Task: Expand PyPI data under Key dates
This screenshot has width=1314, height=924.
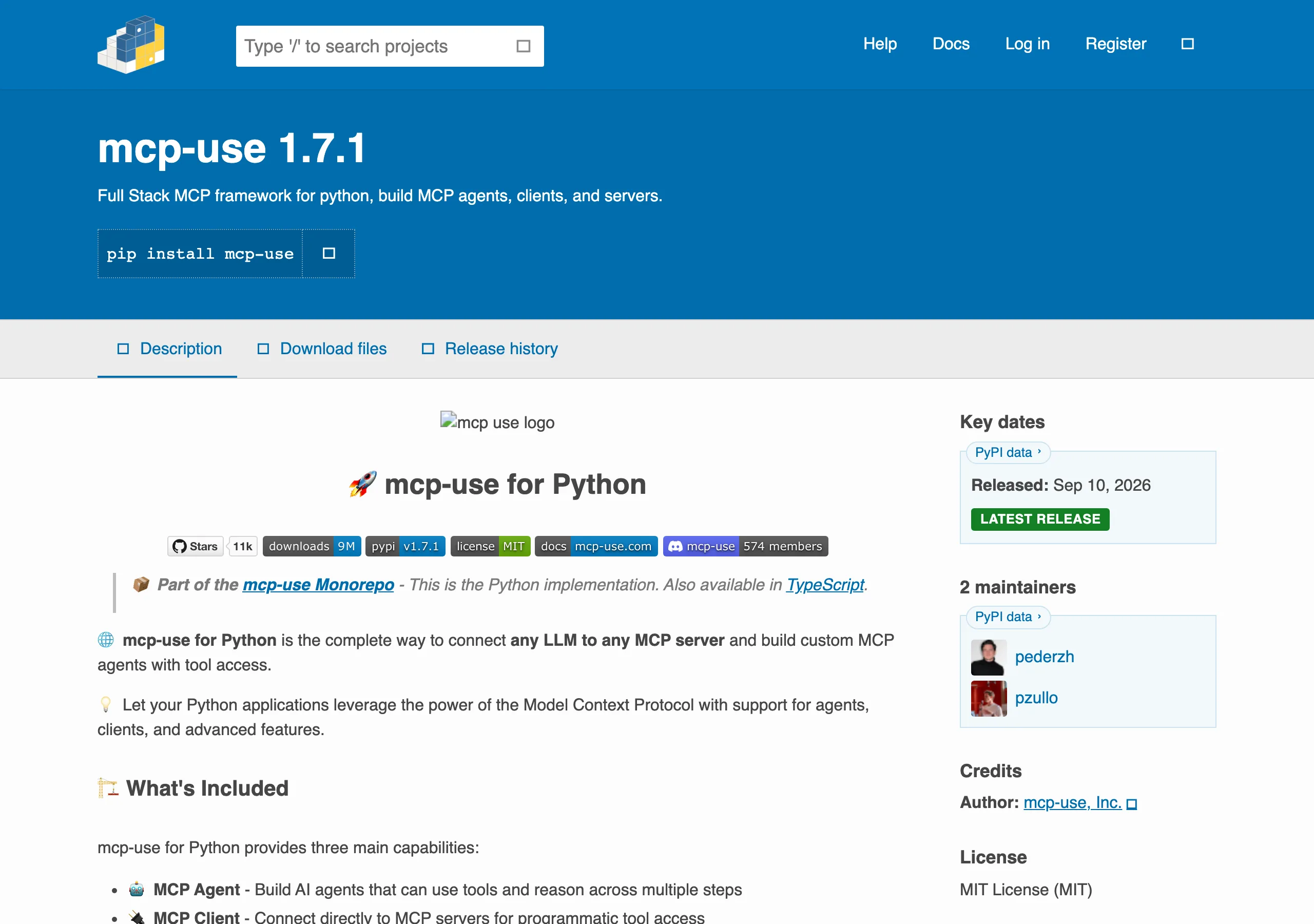Action: tap(1008, 452)
